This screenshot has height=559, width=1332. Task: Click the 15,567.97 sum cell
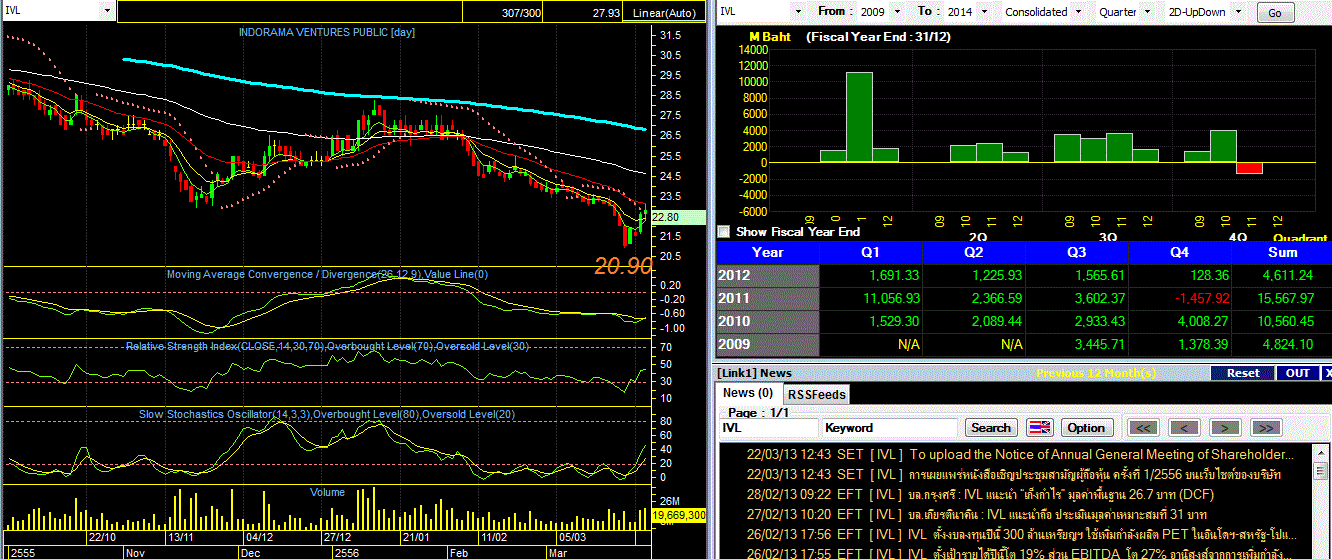tap(1282, 298)
